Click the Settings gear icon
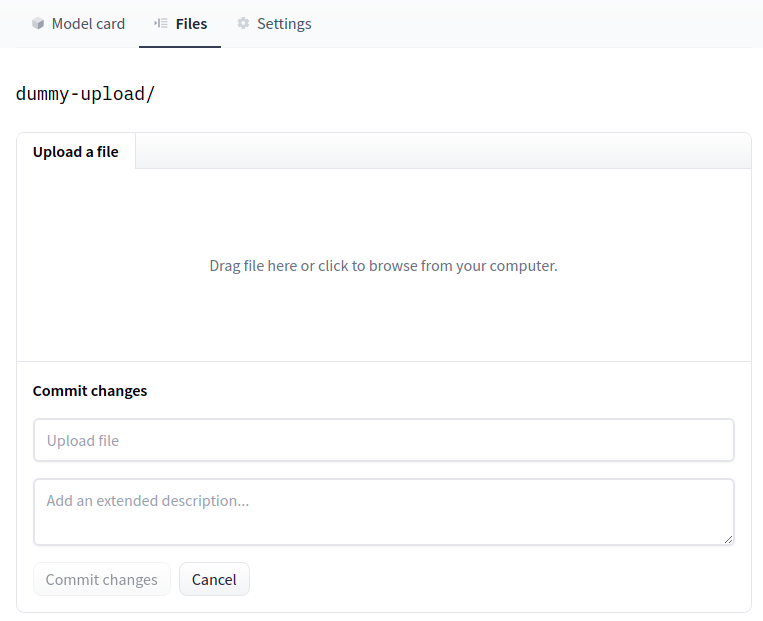The width and height of the screenshot is (763, 621). click(x=243, y=23)
